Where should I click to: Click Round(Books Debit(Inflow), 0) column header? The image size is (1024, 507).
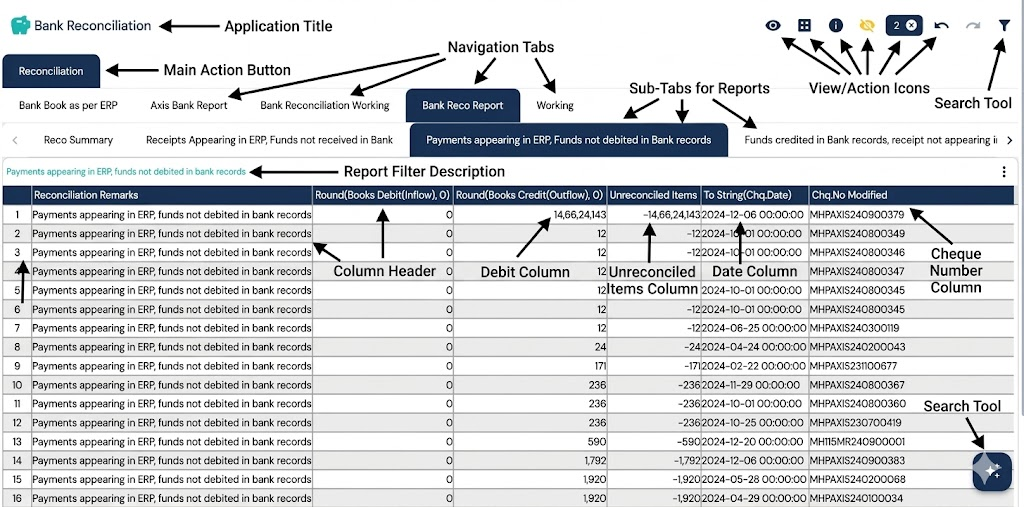pyautogui.click(x=383, y=195)
